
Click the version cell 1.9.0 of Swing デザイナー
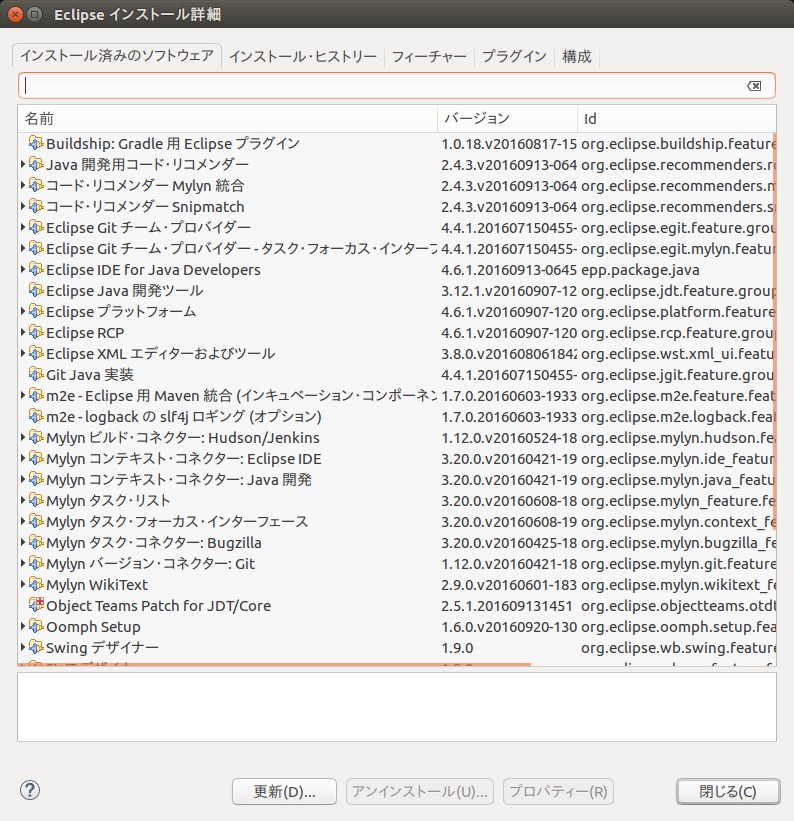pyautogui.click(x=457, y=648)
